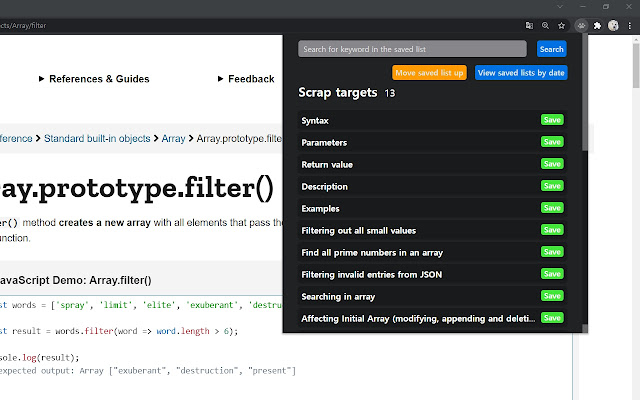Close the browser window
This screenshot has height=400, width=640.
pyautogui.click(x=629, y=7)
